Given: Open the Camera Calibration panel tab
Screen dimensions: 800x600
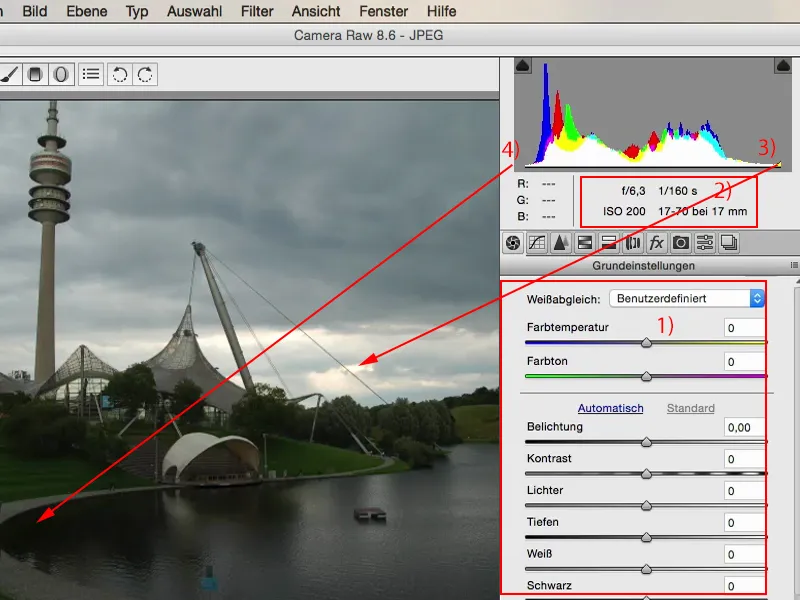Looking at the screenshot, I should click(681, 243).
